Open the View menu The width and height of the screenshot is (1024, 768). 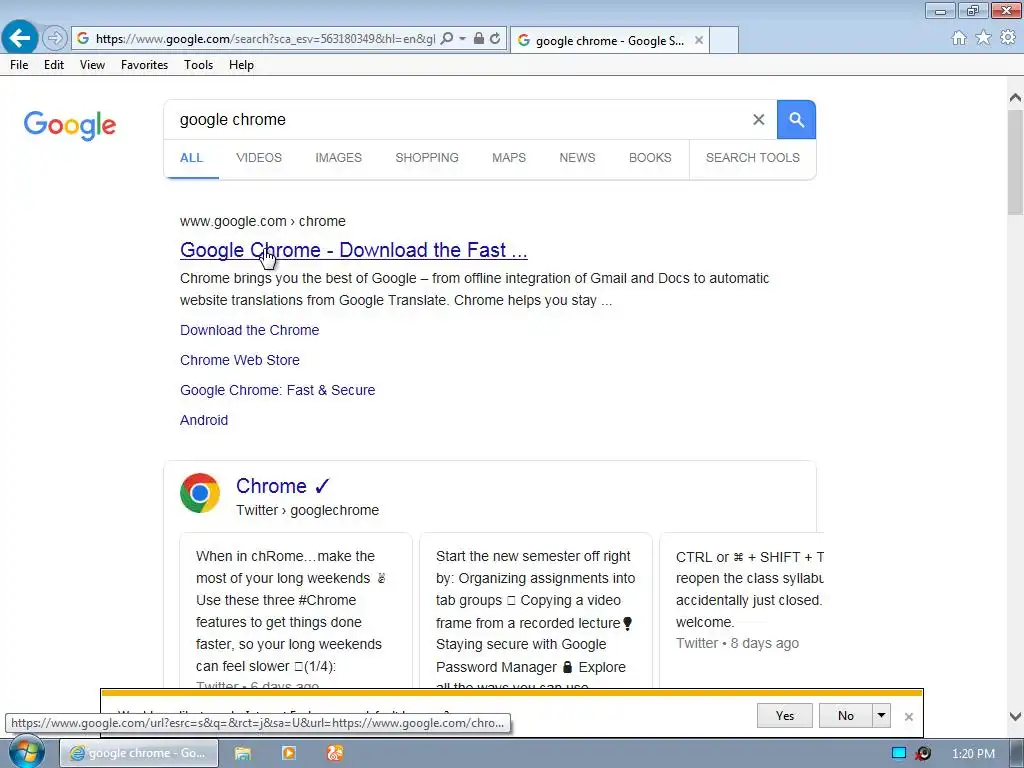point(92,65)
